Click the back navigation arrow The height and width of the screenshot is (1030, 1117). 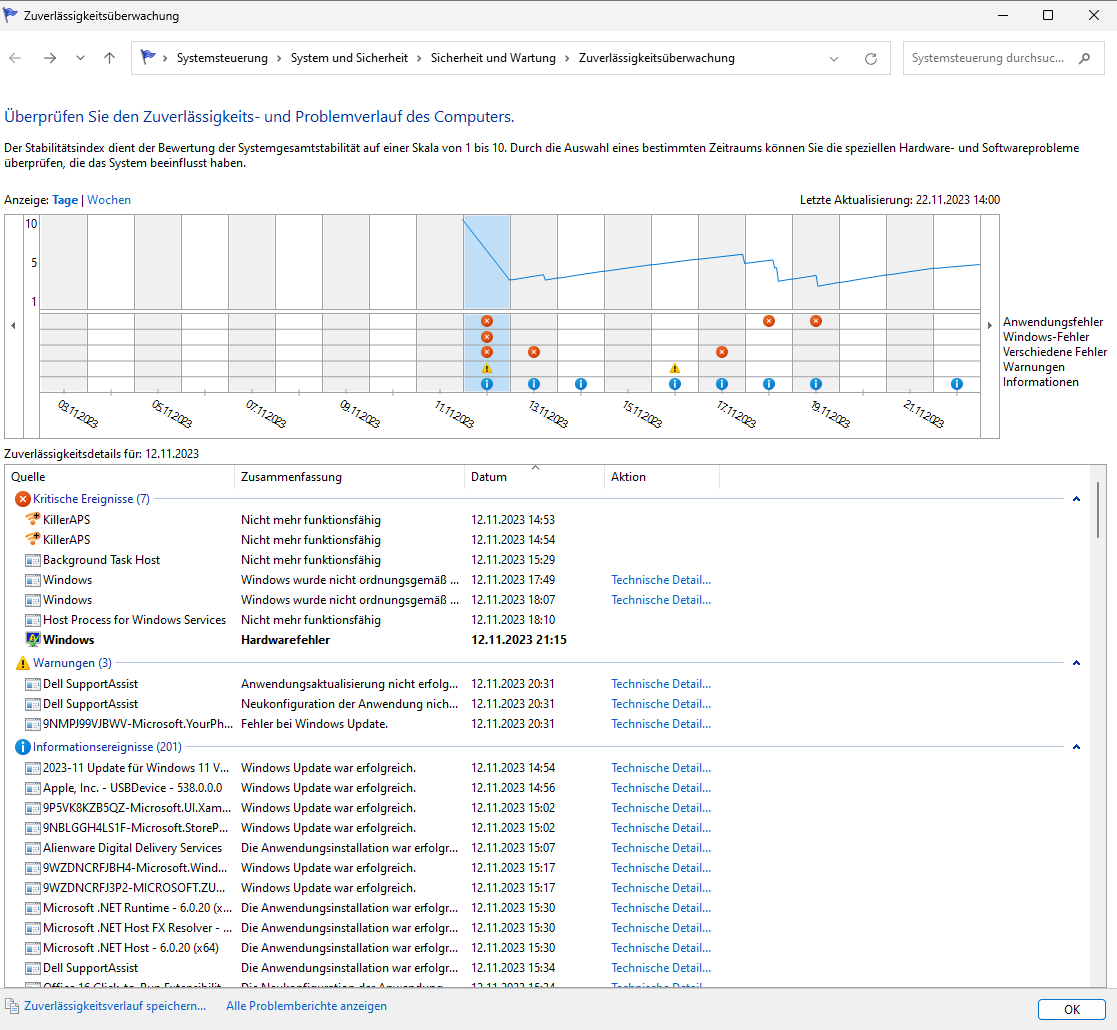[x=15, y=58]
